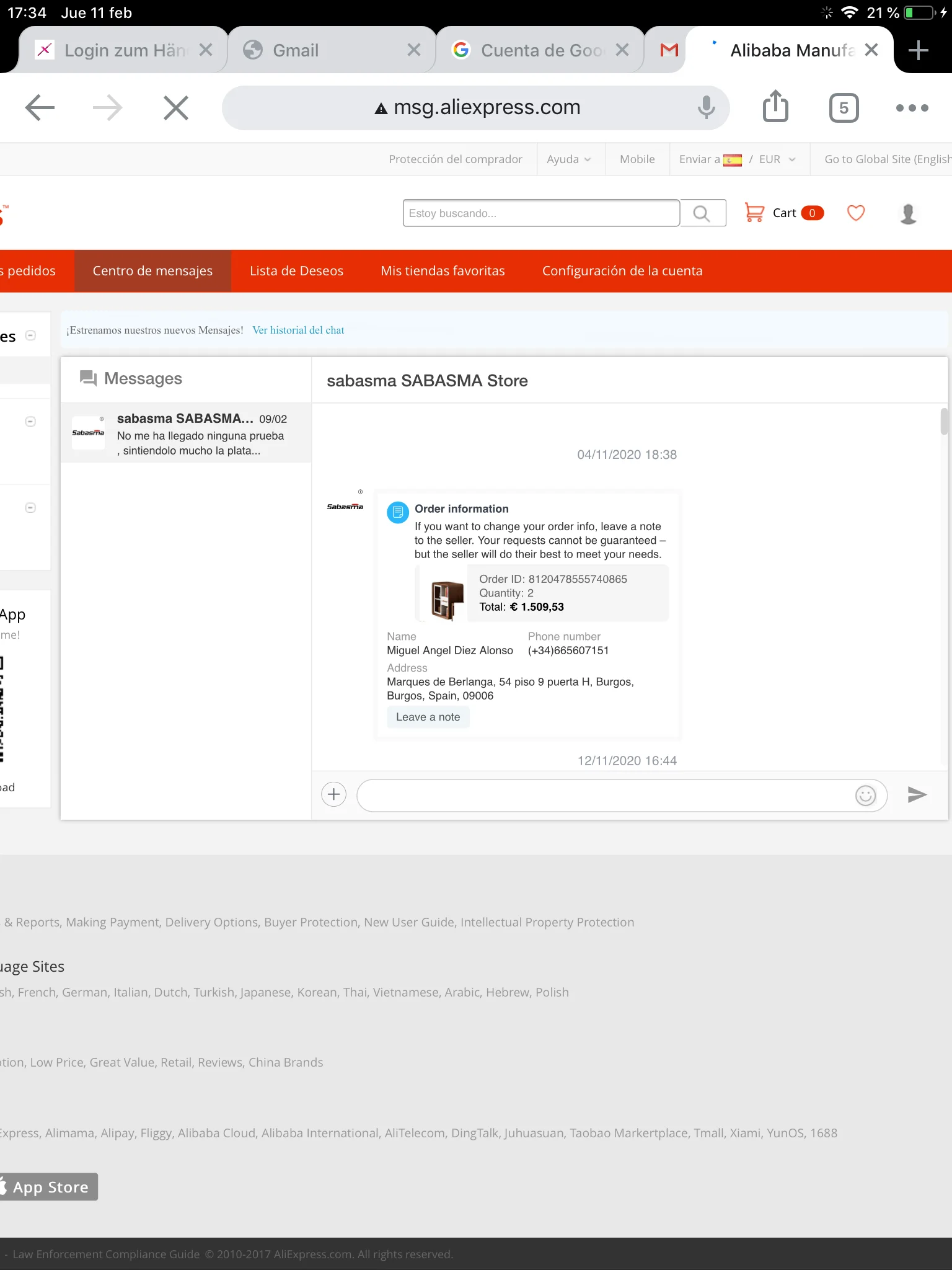Open the wish list heart icon
This screenshot has width=952, height=1270.
[x=856, y=213]
